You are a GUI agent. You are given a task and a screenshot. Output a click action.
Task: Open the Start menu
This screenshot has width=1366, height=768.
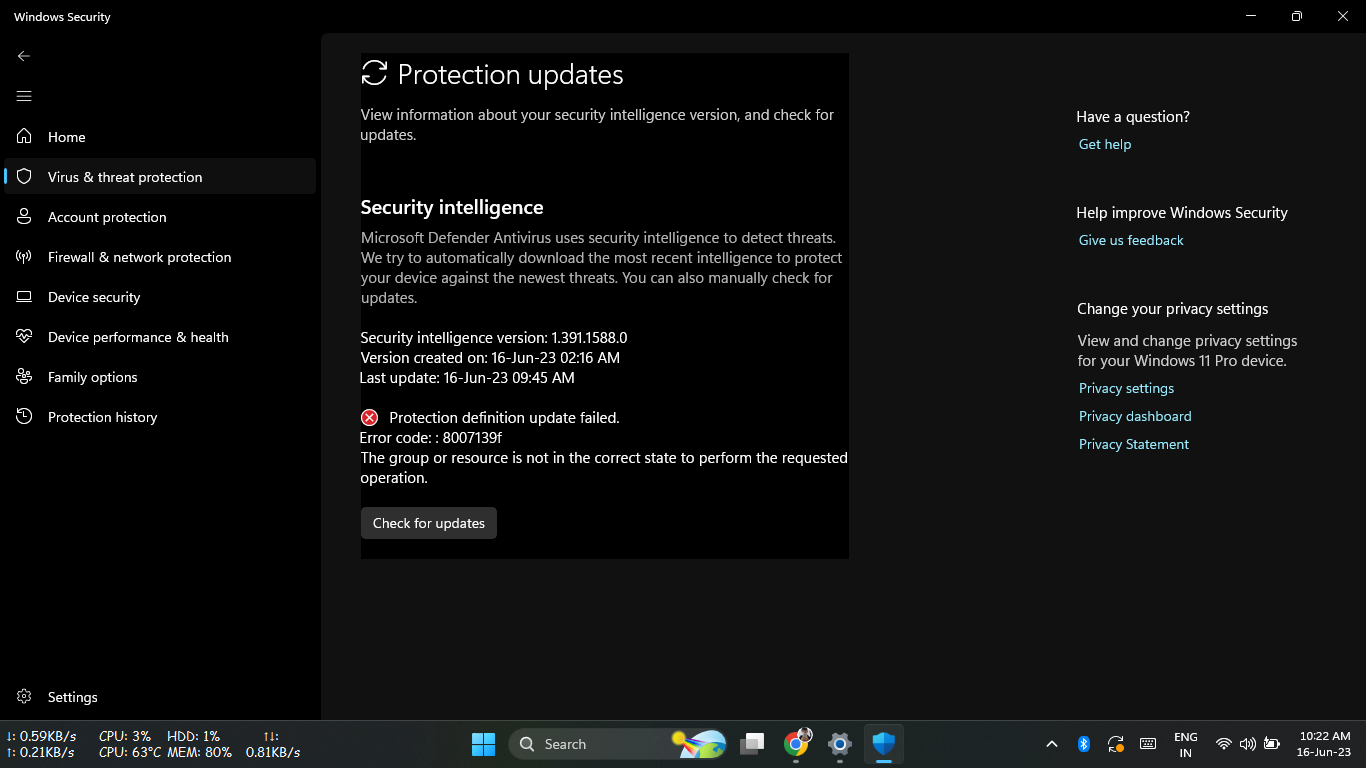tap(483, 744)
